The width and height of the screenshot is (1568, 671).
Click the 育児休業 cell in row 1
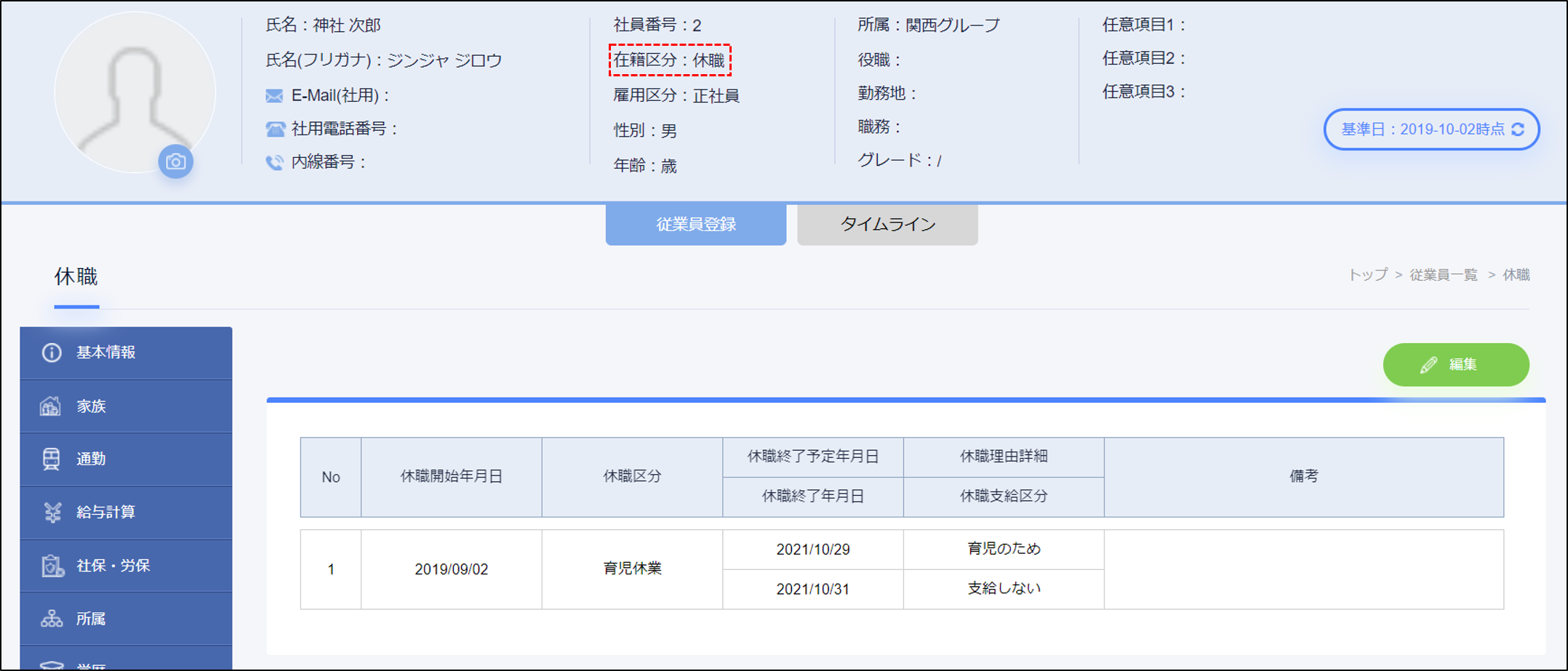(631, 568)
